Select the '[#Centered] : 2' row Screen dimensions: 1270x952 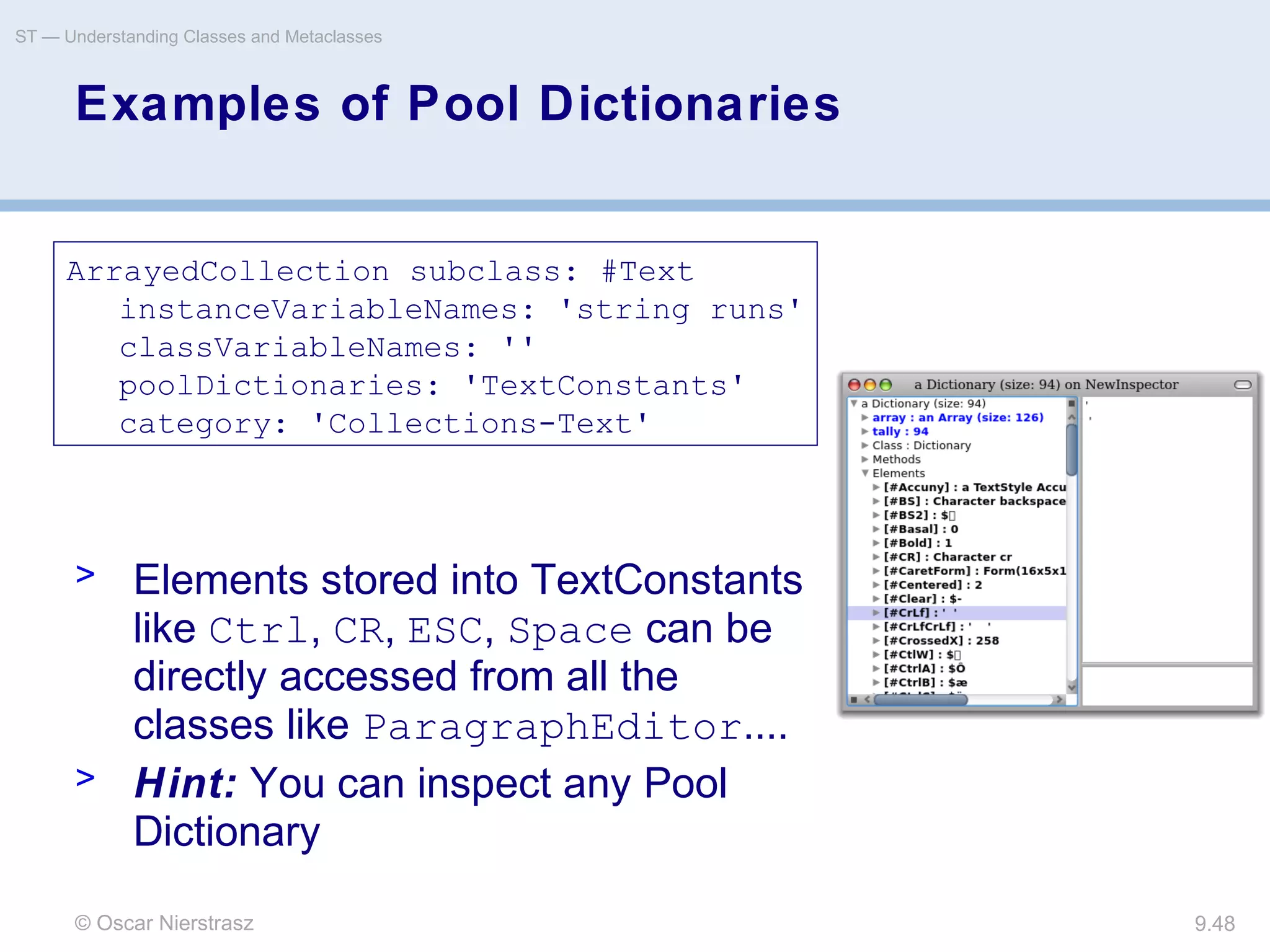[x=957, y=584]
